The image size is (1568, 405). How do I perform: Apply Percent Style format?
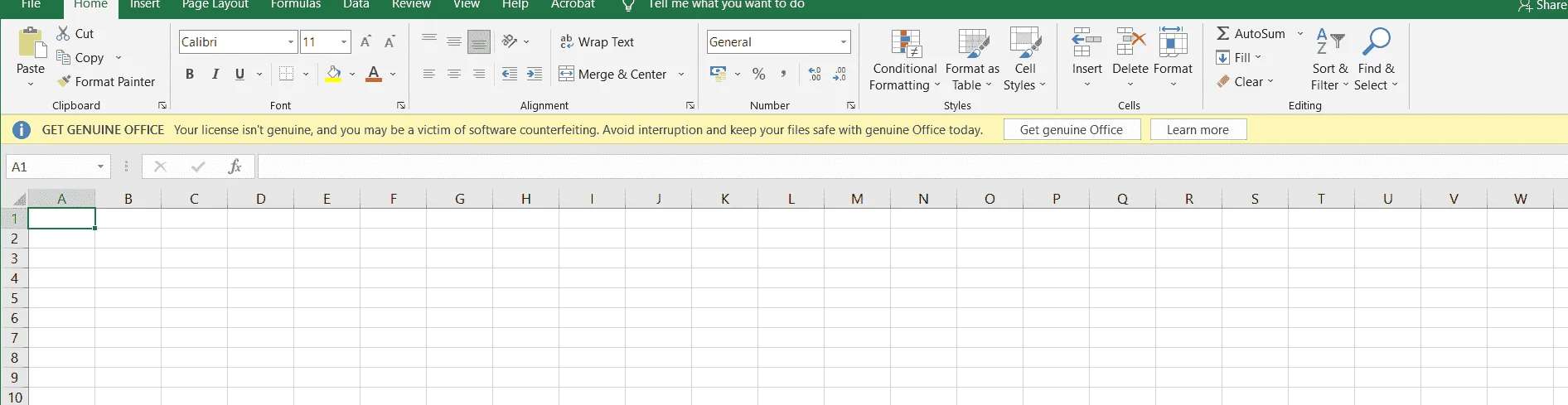click(758, 74)
